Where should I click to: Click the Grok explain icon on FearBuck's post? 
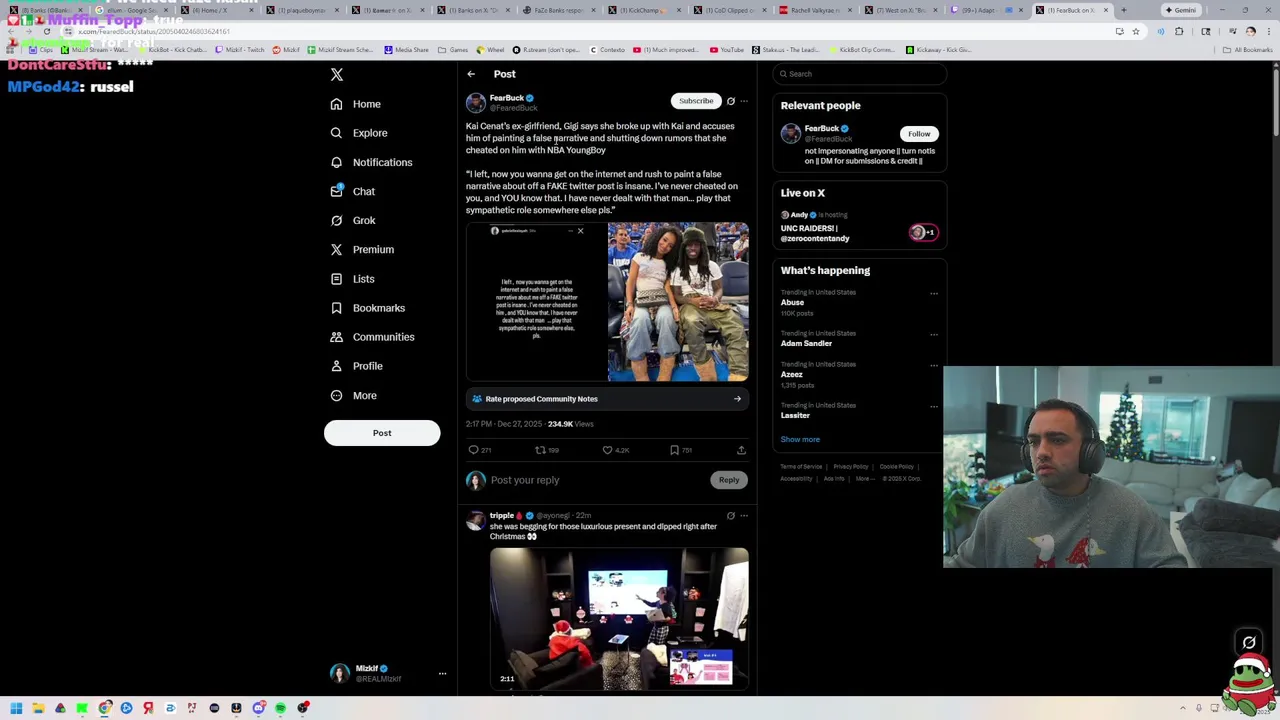[731, 101]
